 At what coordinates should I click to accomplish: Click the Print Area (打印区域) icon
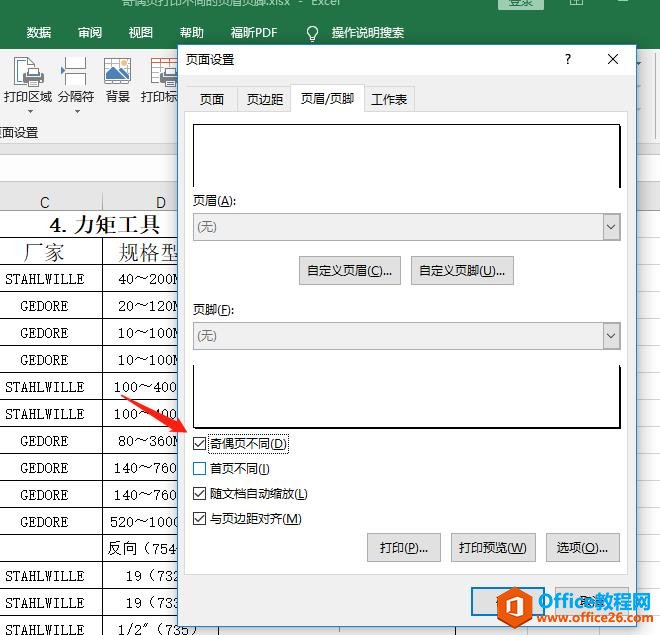(27, 74)
